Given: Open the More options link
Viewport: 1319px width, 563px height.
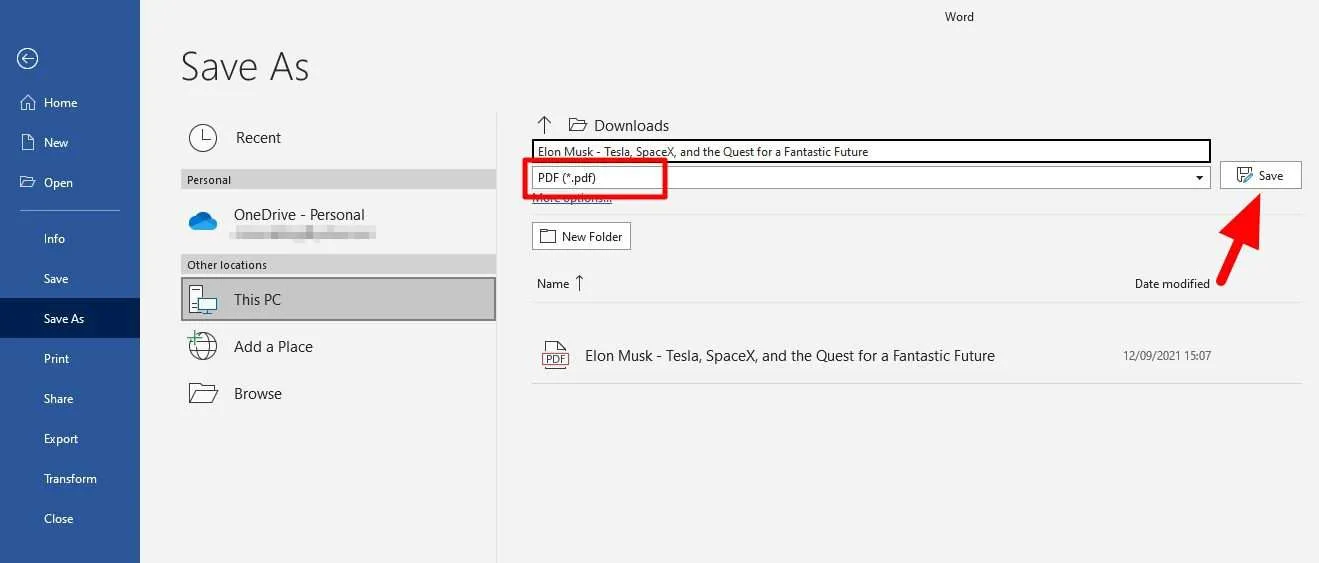Looking at the screenshot, I should pyautogui.click(x=572, y=198).
